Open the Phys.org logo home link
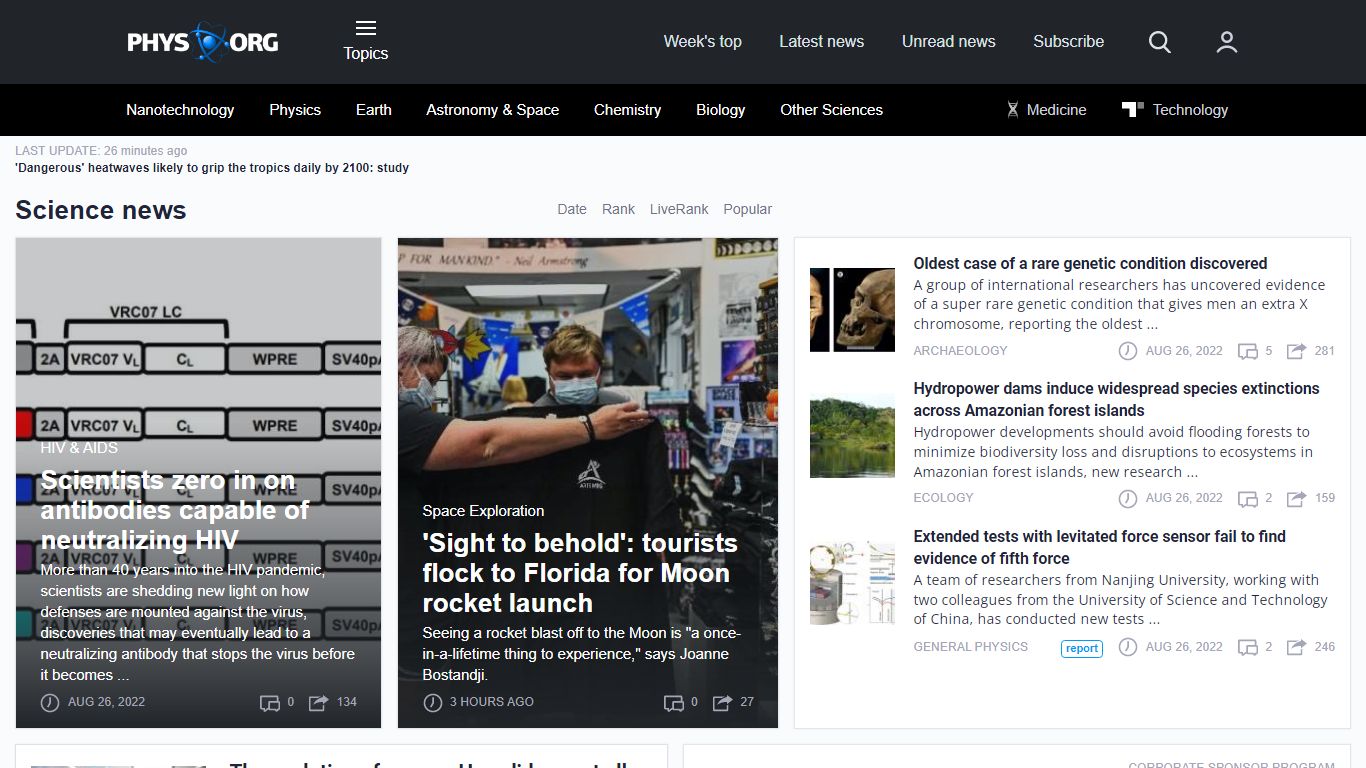This screenshot has height=768, width=1366. [x=203, y=42]
